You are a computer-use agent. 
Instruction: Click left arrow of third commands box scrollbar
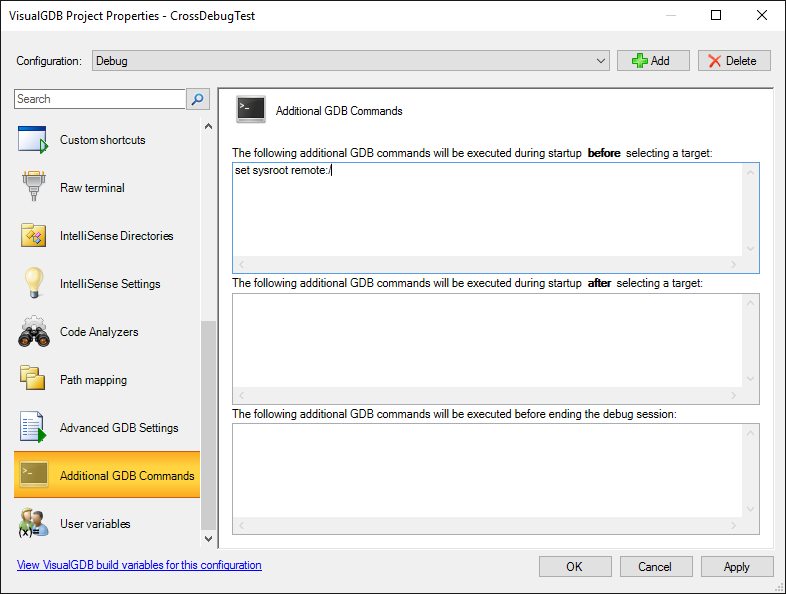(242, 525)
